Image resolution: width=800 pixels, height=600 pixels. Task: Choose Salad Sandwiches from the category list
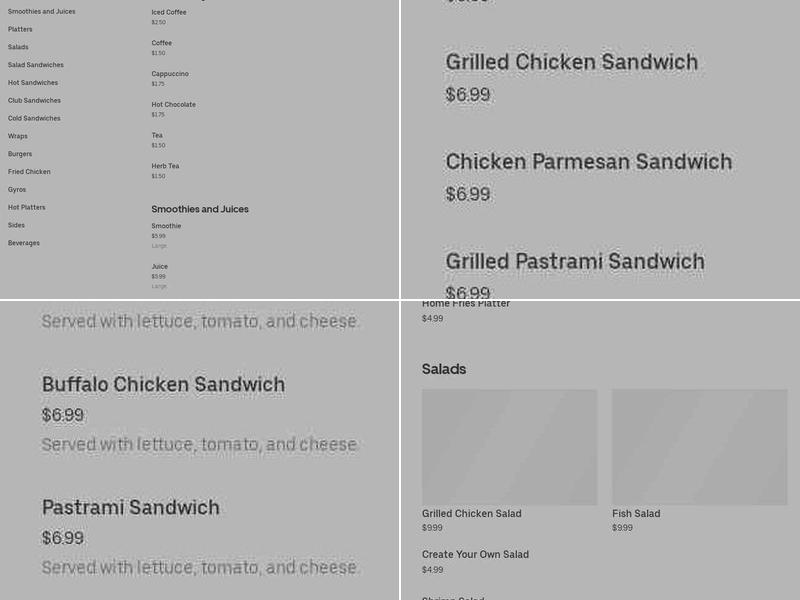34,64
